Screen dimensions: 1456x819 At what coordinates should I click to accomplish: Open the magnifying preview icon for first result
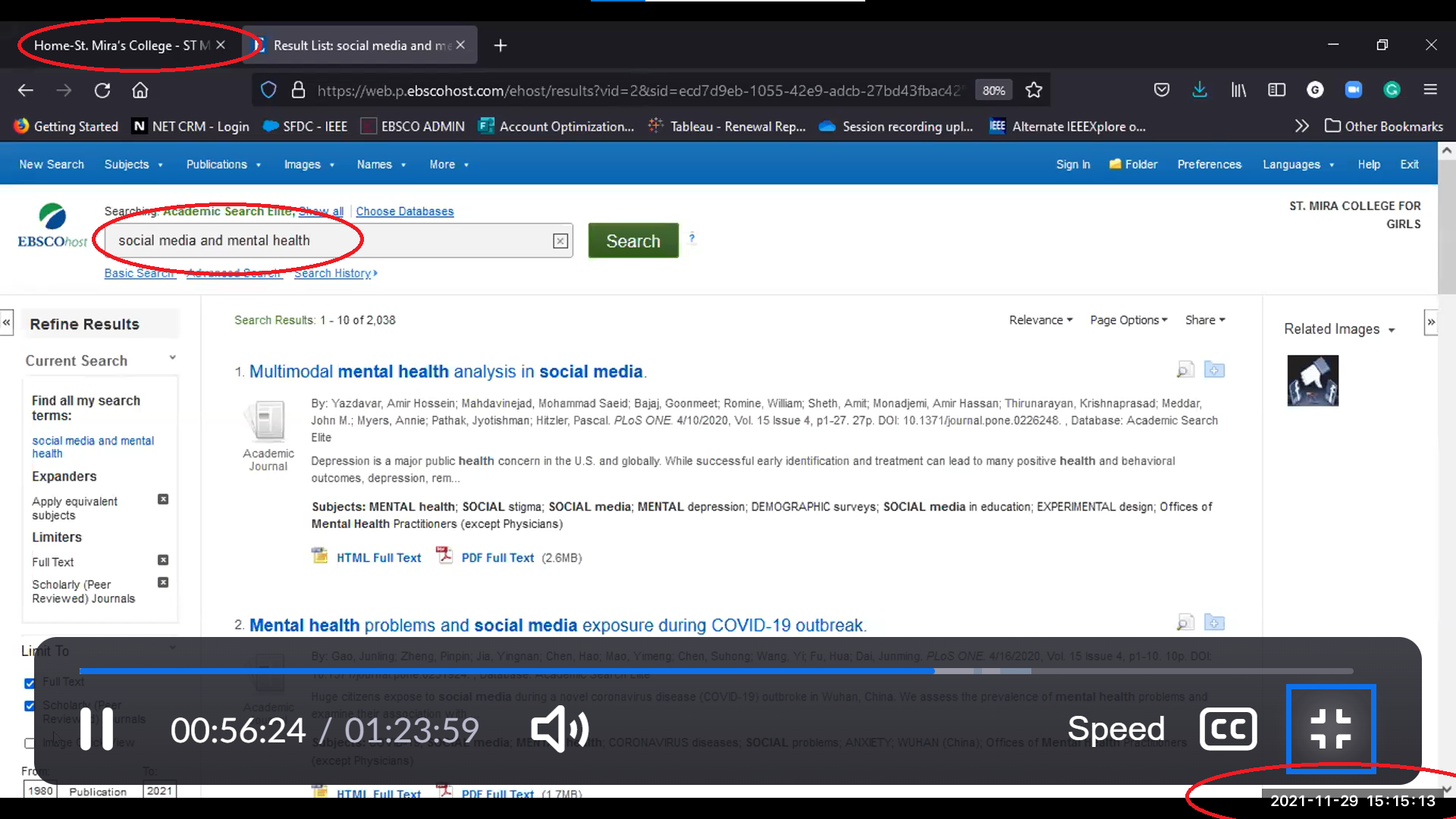pos(1185,369)
